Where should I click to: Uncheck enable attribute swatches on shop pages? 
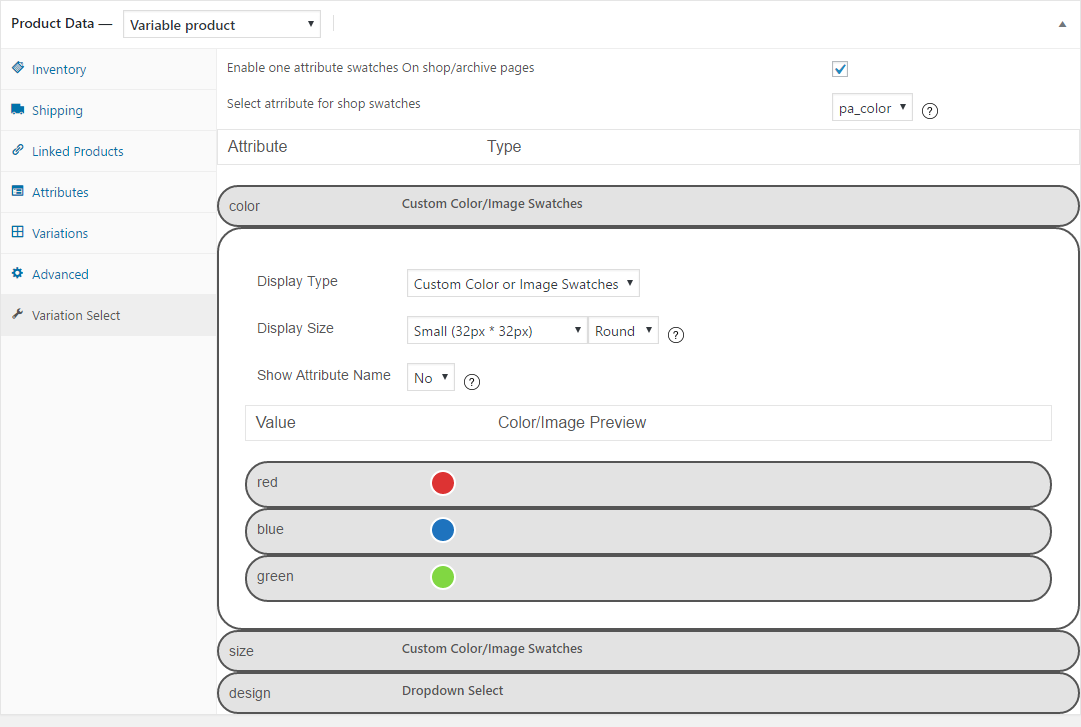[x=840, y=69]
